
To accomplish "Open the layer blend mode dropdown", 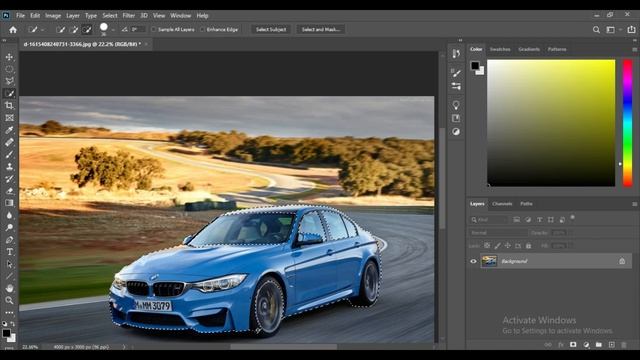I will tap(498, 233).
